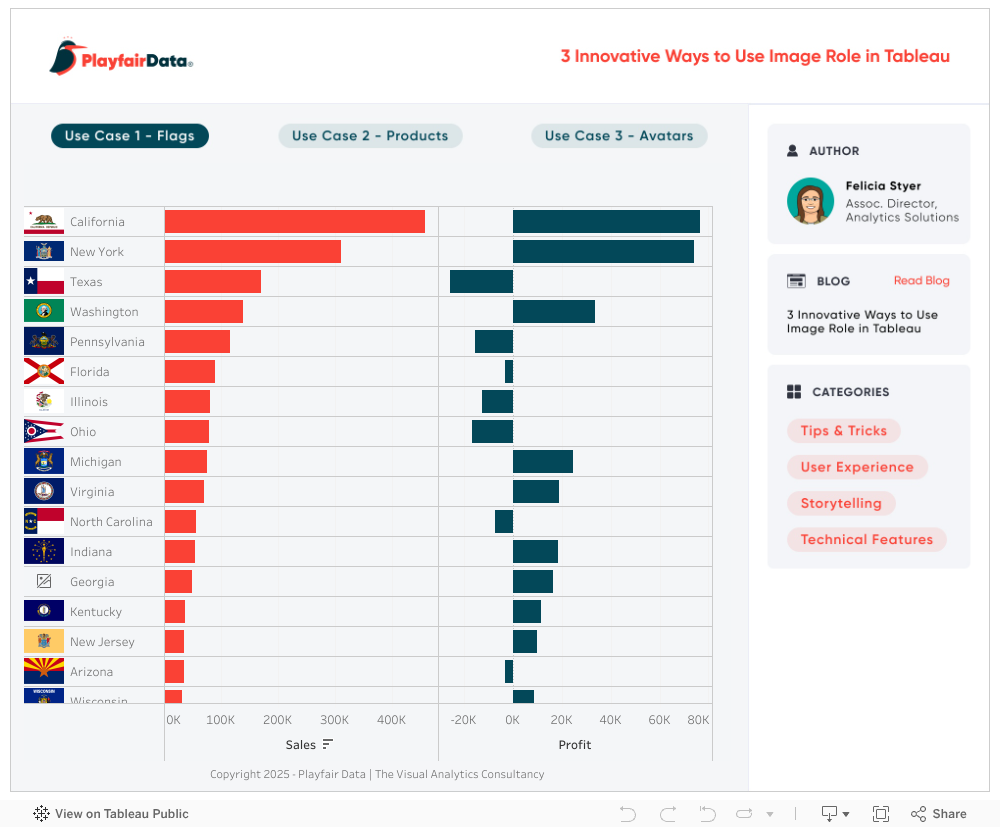
Task: Click the Undo icon in bottom toolbar
Action: 628,814
